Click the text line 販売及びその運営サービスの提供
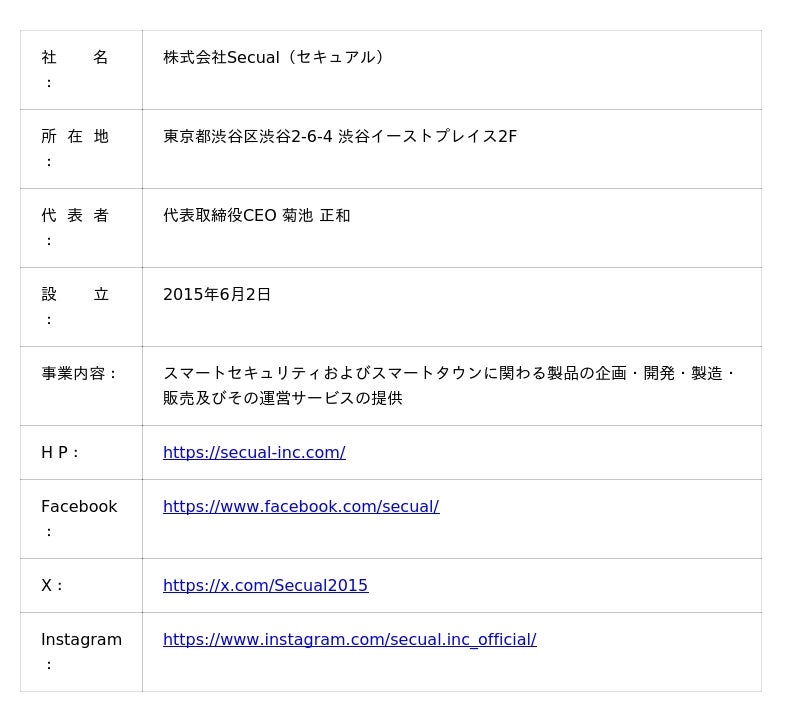This screenshot has width=800, height=722. tap(282, 399)
